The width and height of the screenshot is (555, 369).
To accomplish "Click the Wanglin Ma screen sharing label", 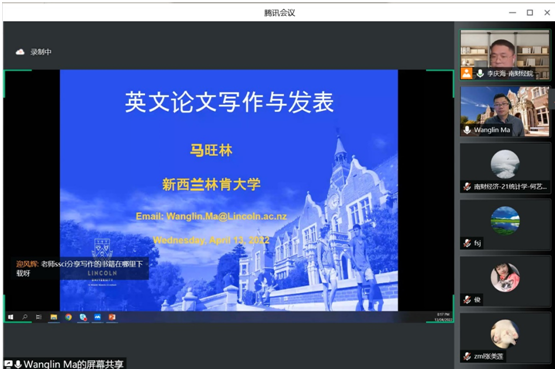I will coord(73,364).
